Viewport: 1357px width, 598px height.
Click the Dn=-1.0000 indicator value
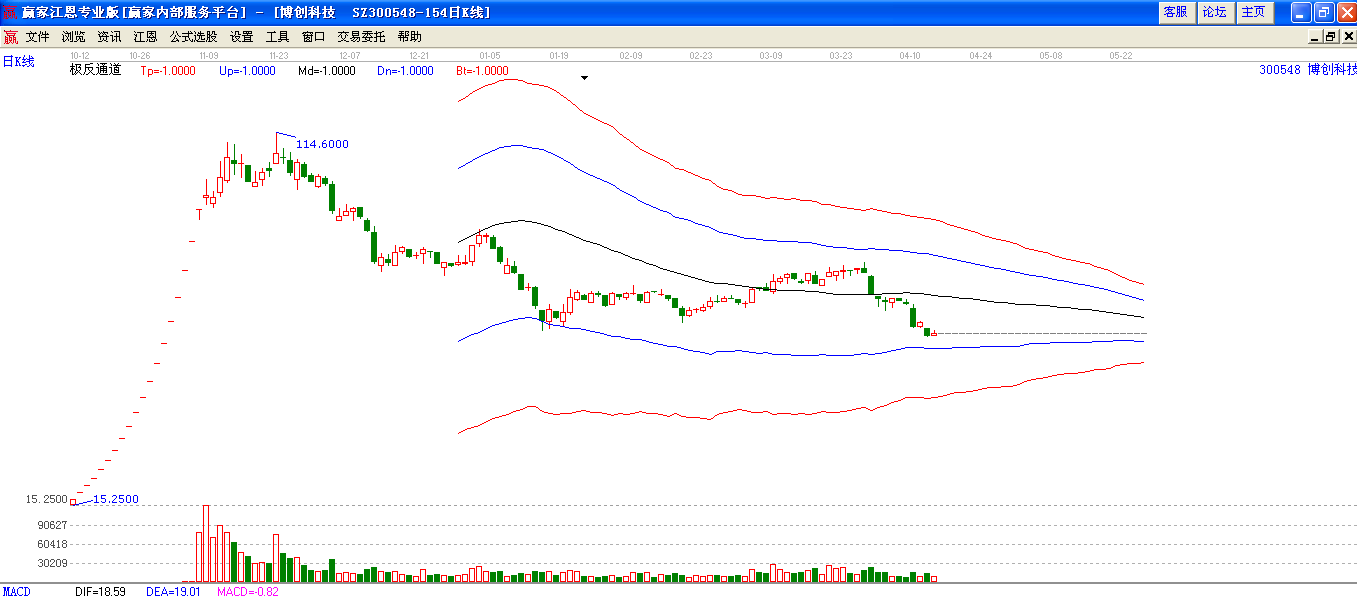coord(405,71)
